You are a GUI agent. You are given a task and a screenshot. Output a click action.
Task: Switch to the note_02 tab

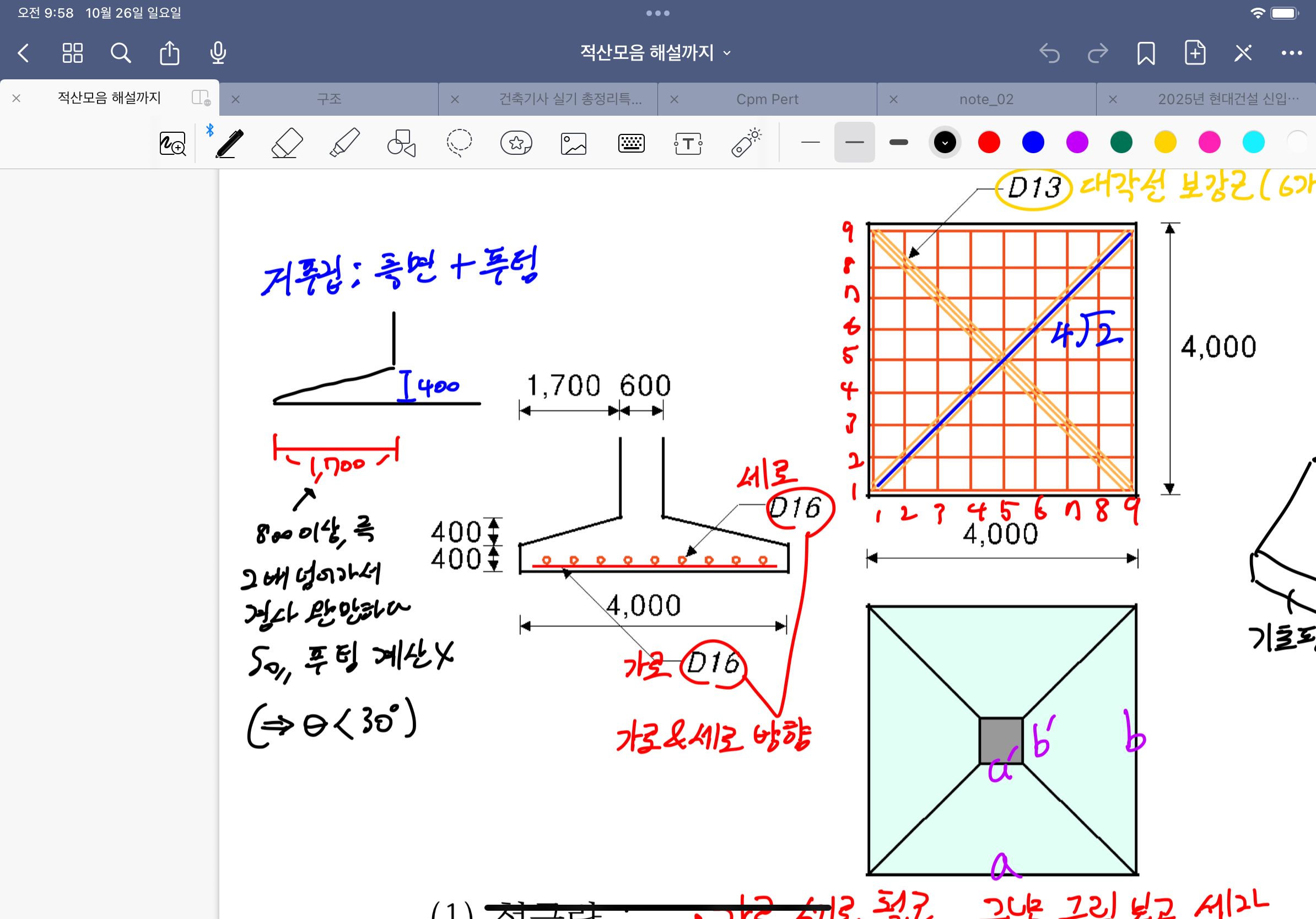coord(986,99)
